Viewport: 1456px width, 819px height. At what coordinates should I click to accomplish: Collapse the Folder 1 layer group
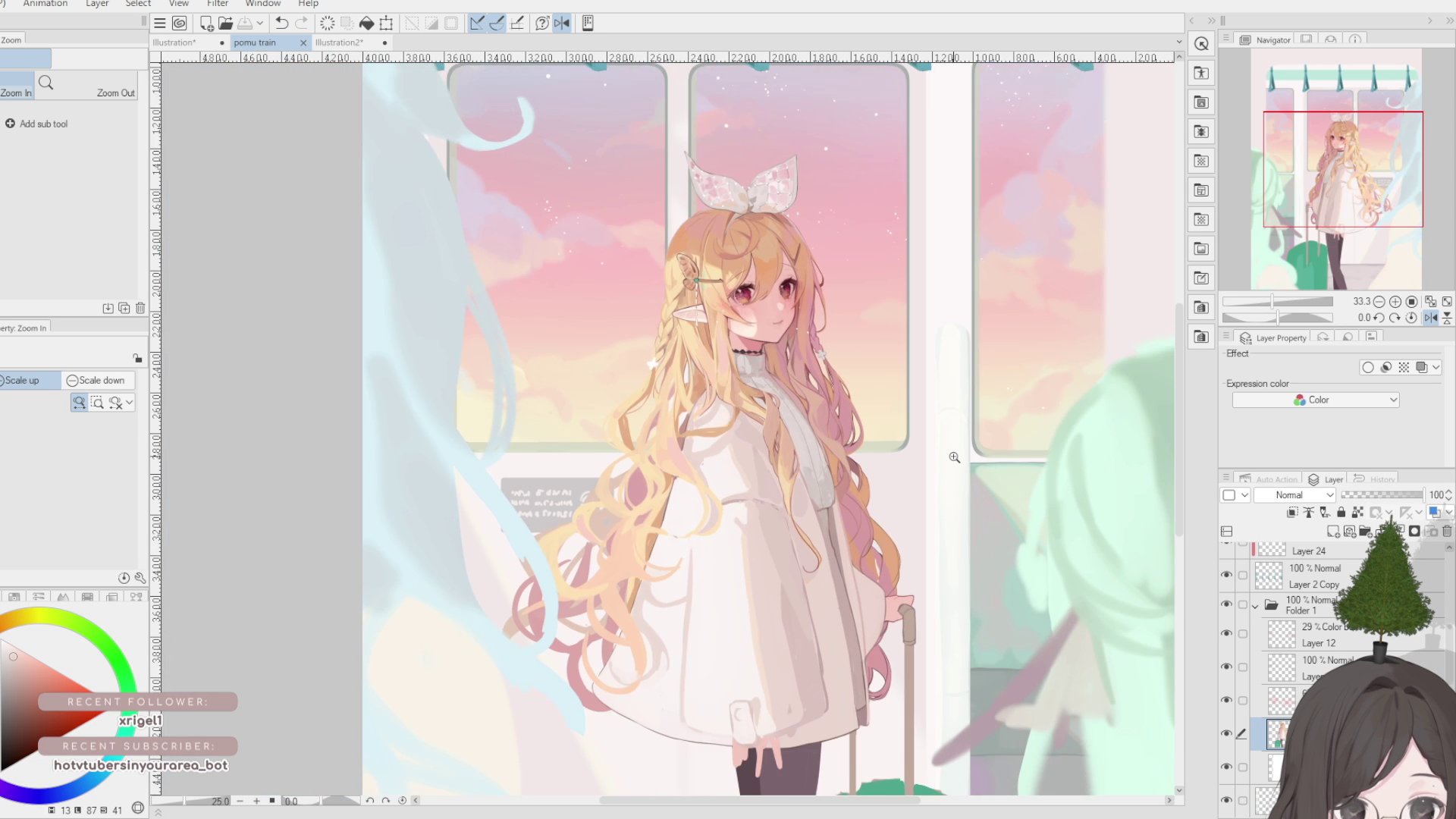1255,606
